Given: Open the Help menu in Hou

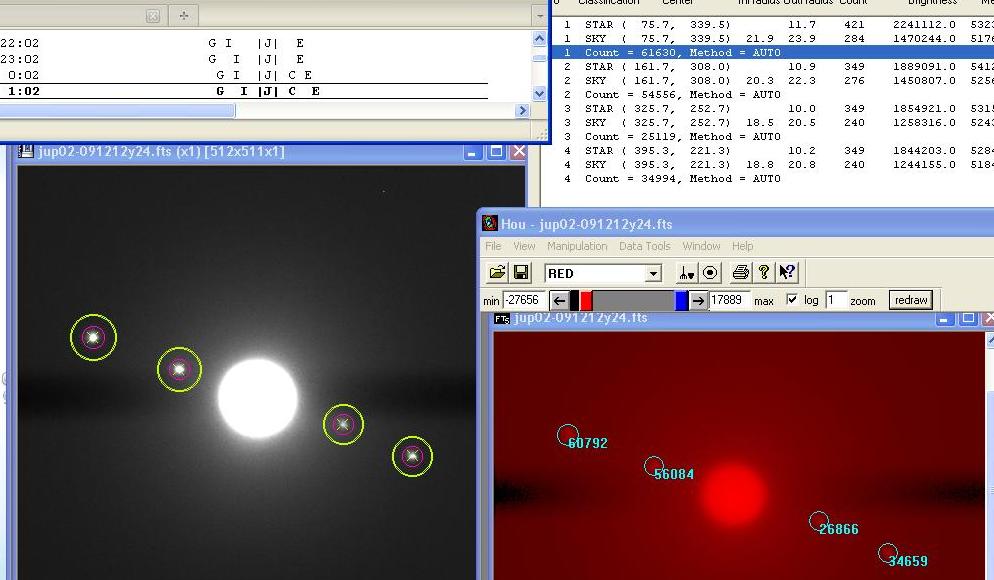Looking at the screenshot, I should 742,246.
